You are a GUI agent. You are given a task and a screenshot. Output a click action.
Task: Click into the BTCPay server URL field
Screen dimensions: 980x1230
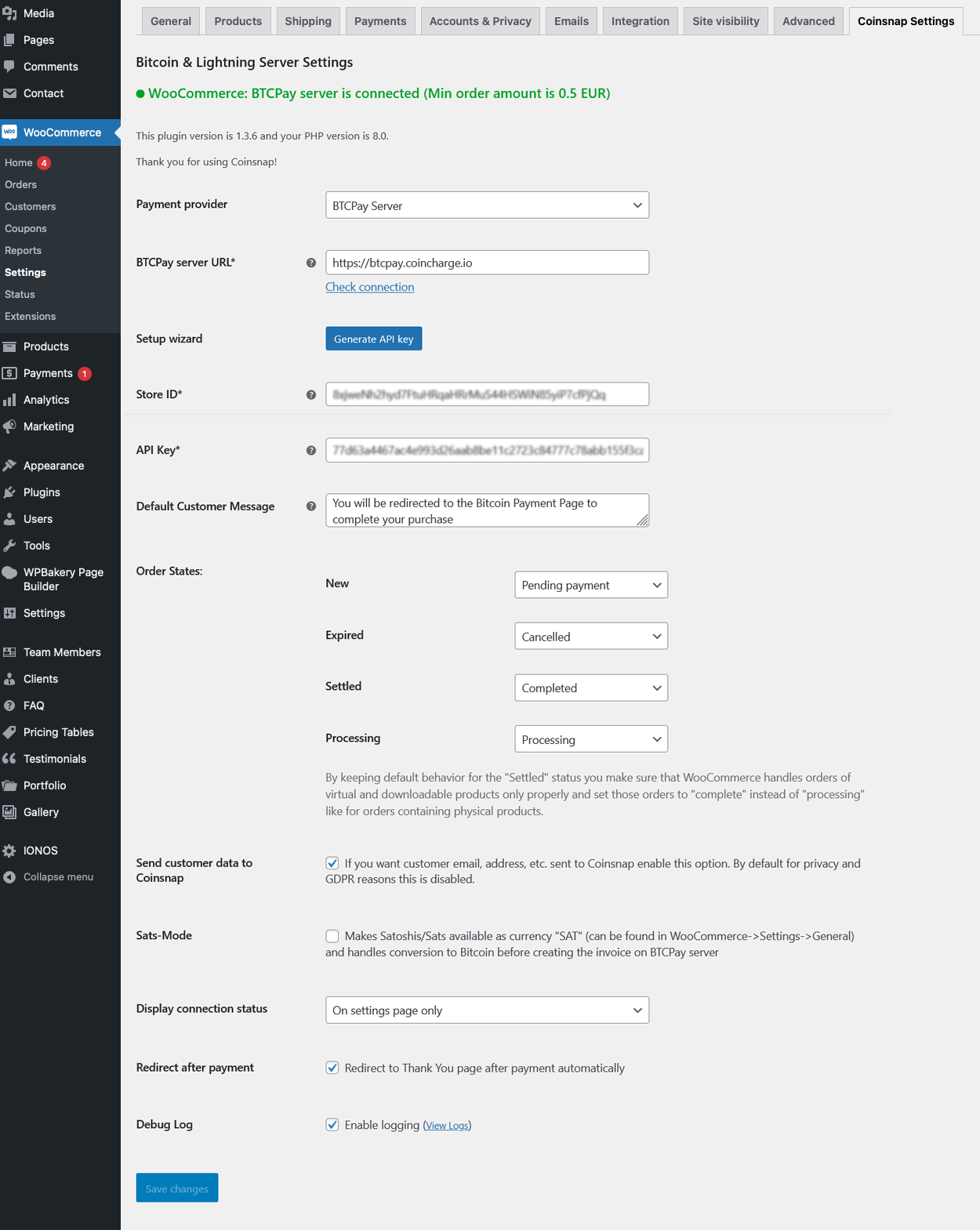487,263
